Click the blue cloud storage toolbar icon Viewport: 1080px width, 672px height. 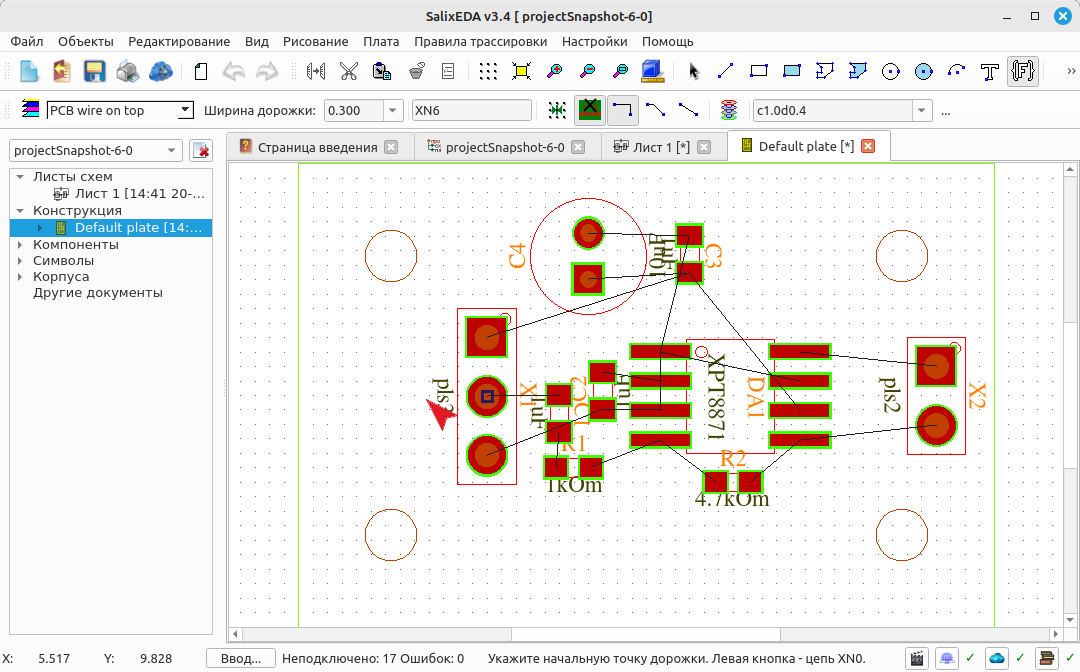(x=160, y=71)
